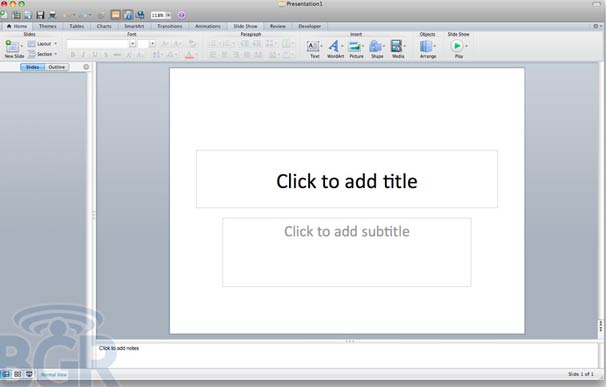Click the 'Click to add notes' area

[347, 355]
